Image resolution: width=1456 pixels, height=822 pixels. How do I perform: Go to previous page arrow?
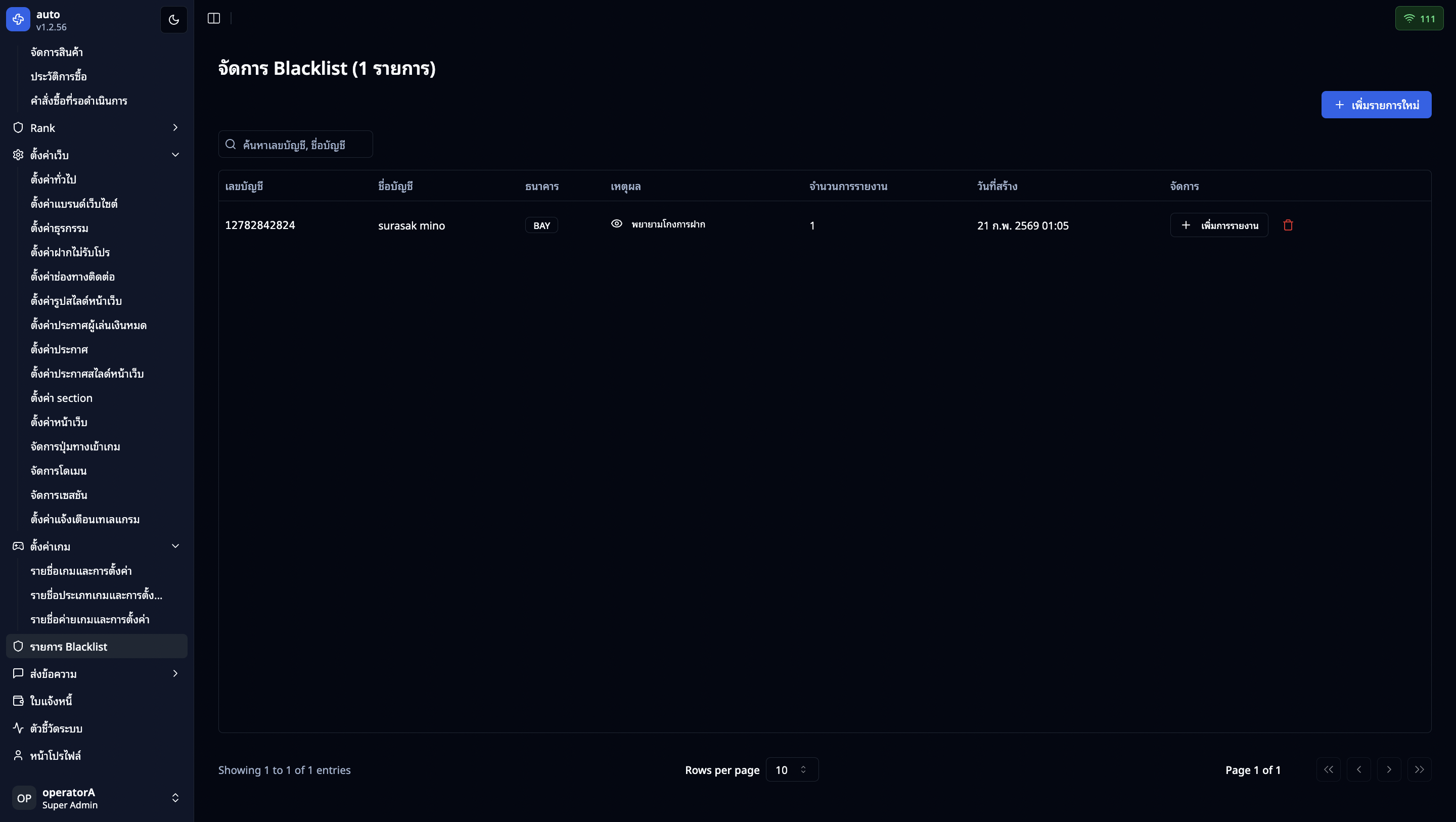(1359, 769)
